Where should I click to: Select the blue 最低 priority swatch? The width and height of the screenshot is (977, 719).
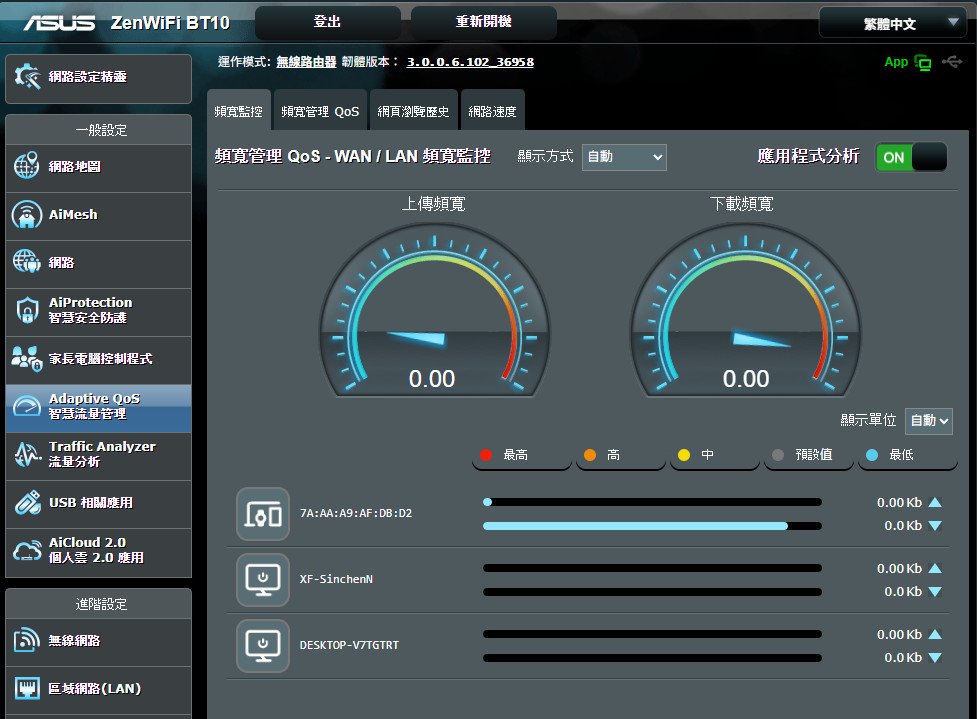(x=872, y=455)
